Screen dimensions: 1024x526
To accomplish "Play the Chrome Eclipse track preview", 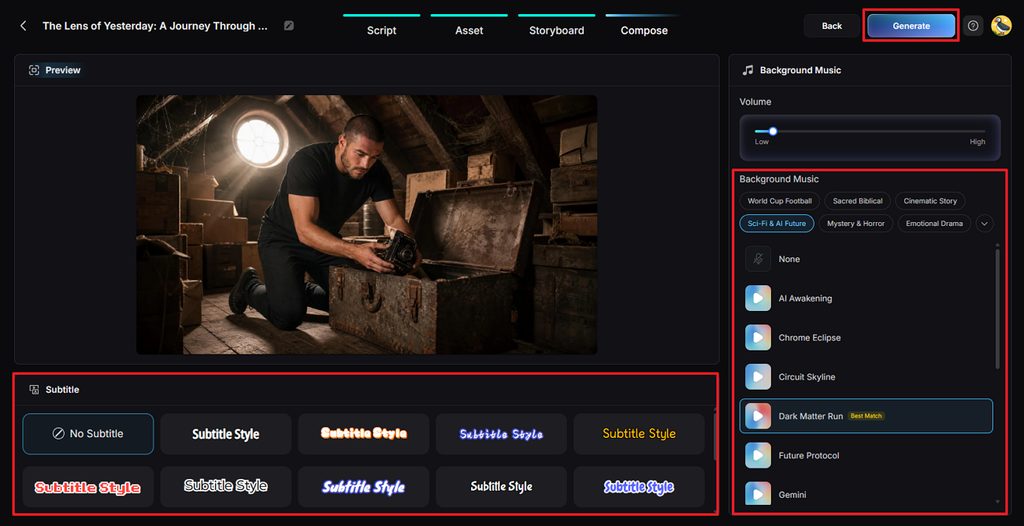I will (x=758, y=338).
